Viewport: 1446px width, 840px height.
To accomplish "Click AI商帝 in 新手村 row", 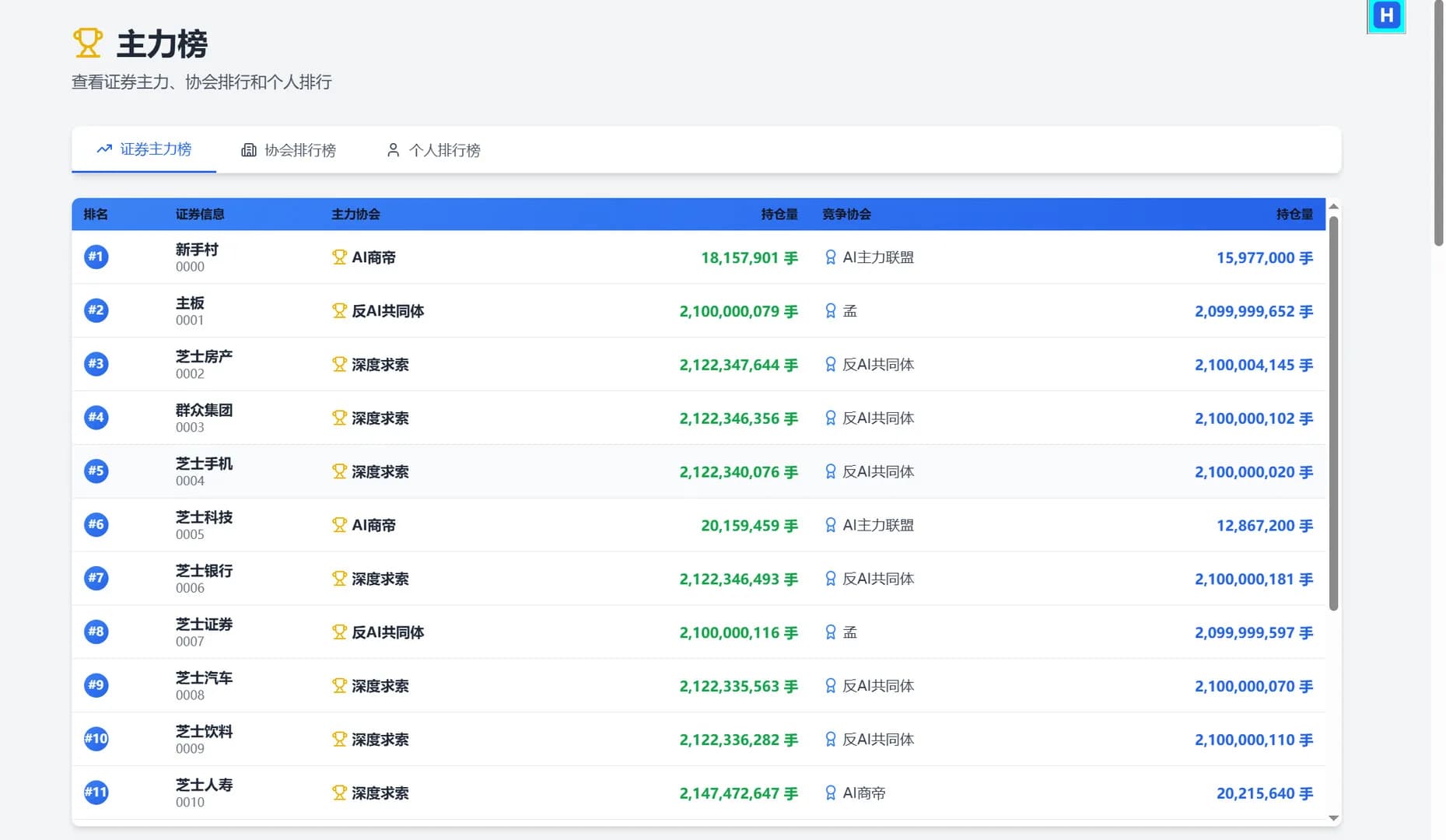I will pos(374,257).
